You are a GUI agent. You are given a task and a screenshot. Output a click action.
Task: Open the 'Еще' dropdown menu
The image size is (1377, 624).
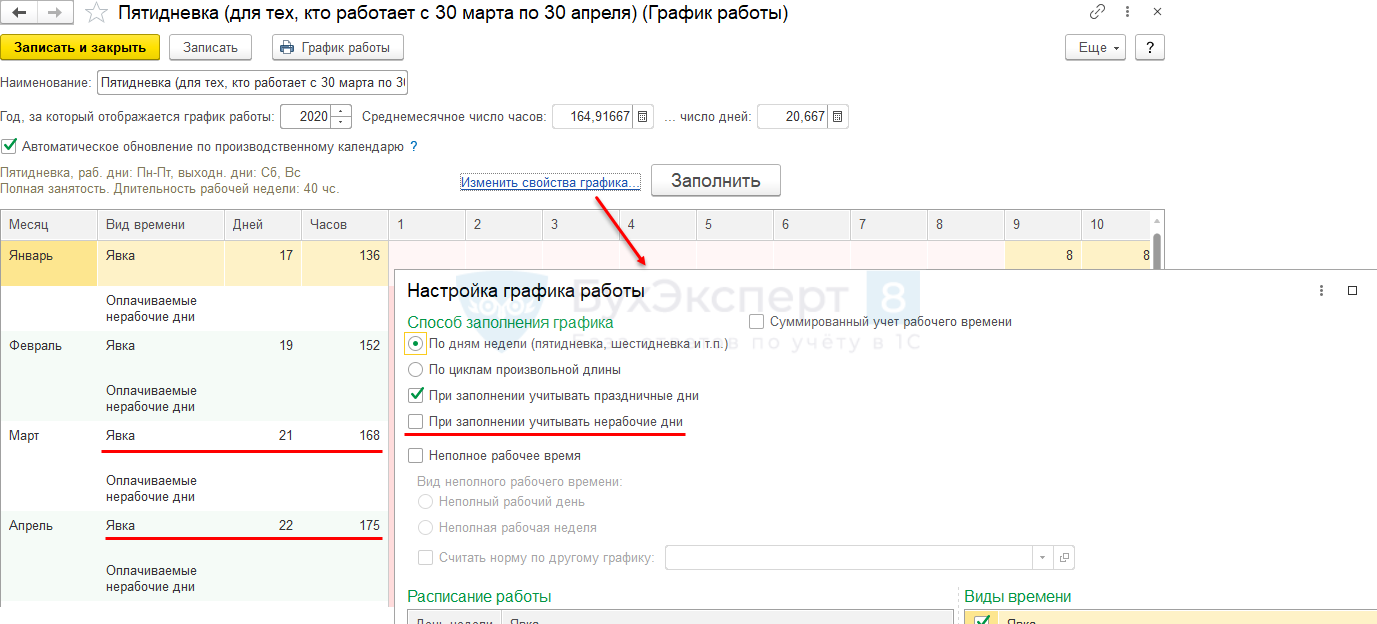click(1097, 47)
